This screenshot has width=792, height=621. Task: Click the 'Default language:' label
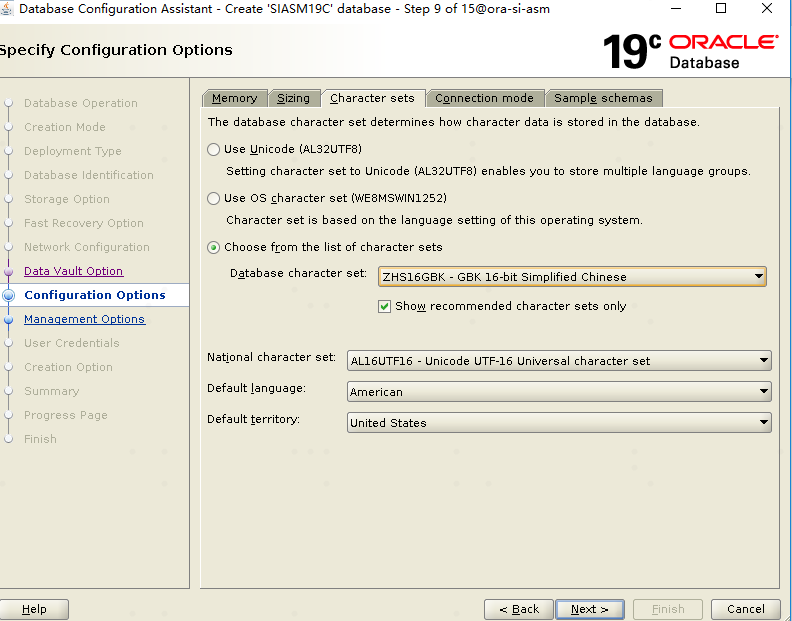pyautogui.click(x=257, y=388)
